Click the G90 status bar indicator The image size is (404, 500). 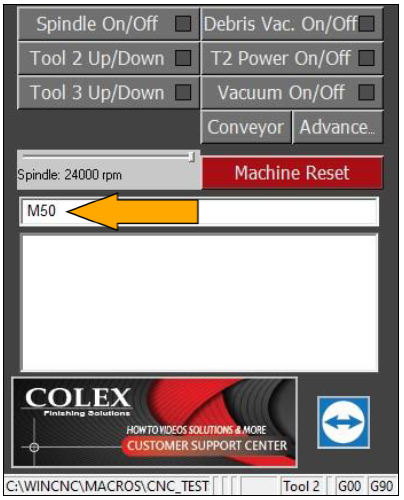click(x=382, y=486)
